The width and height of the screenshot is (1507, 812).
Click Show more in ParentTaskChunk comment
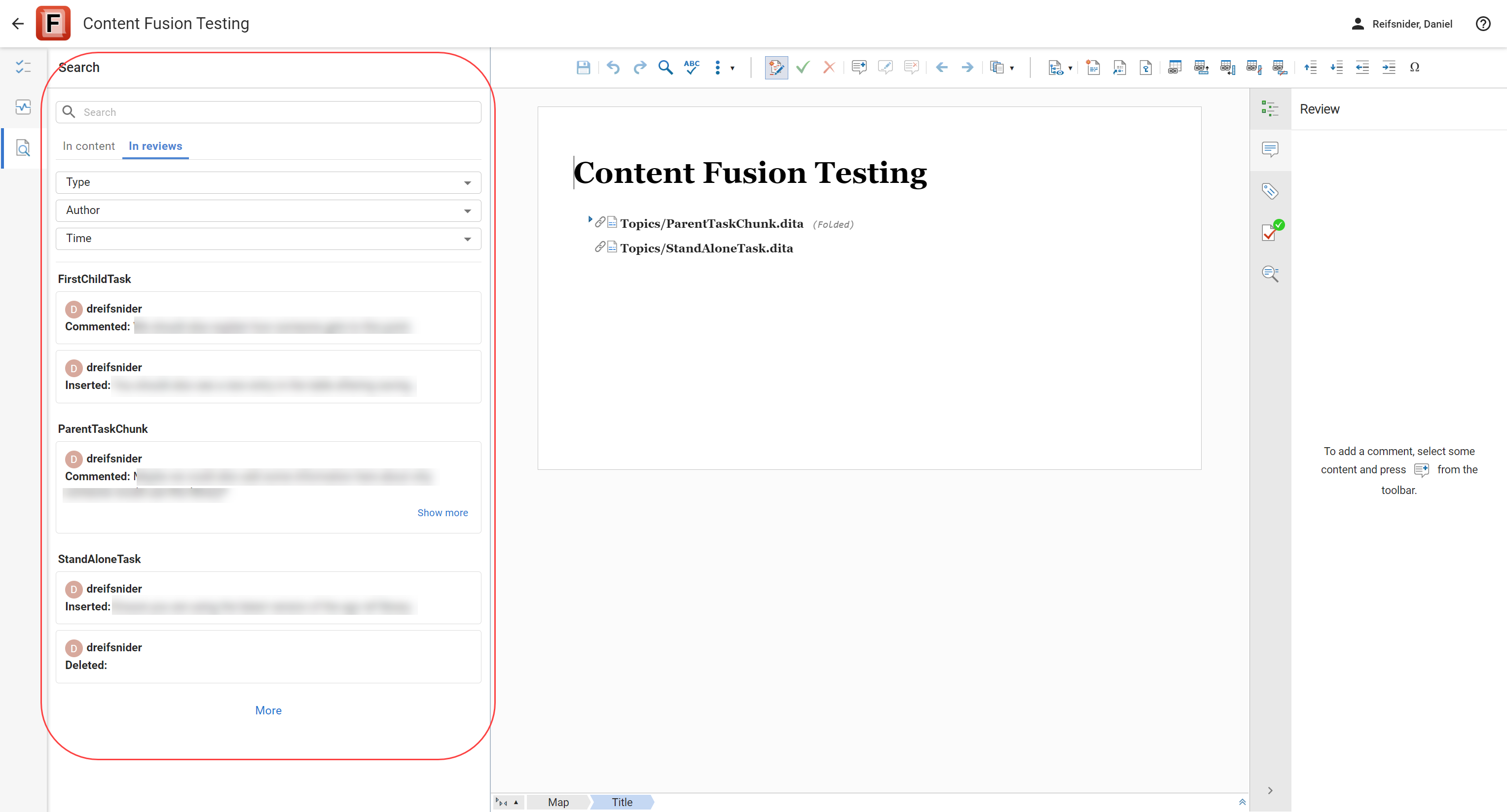click(x=442, y=512)
